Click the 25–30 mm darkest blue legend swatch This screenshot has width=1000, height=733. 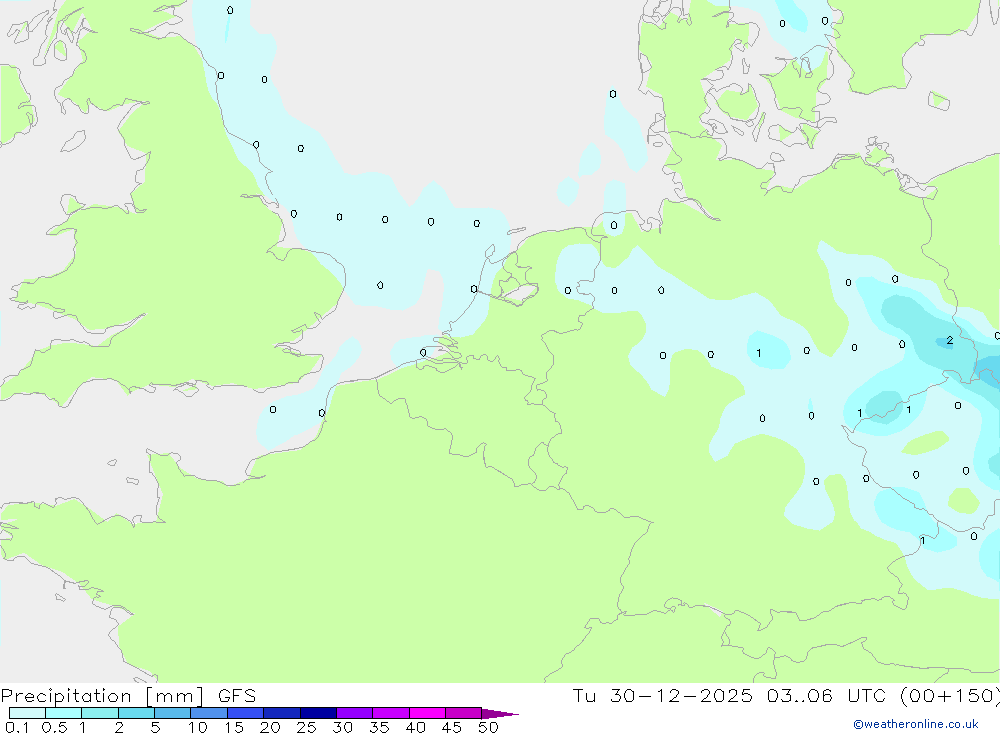click(x=318, y=713)
